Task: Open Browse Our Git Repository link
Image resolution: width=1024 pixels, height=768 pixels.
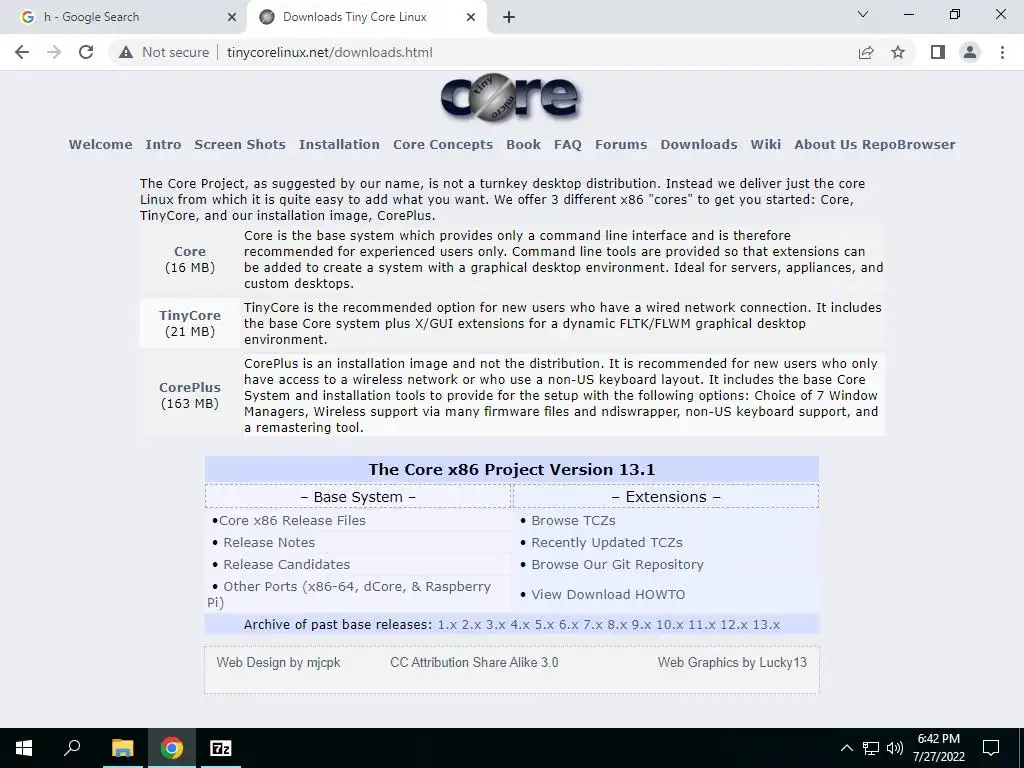Action: [x=617, y=564]
